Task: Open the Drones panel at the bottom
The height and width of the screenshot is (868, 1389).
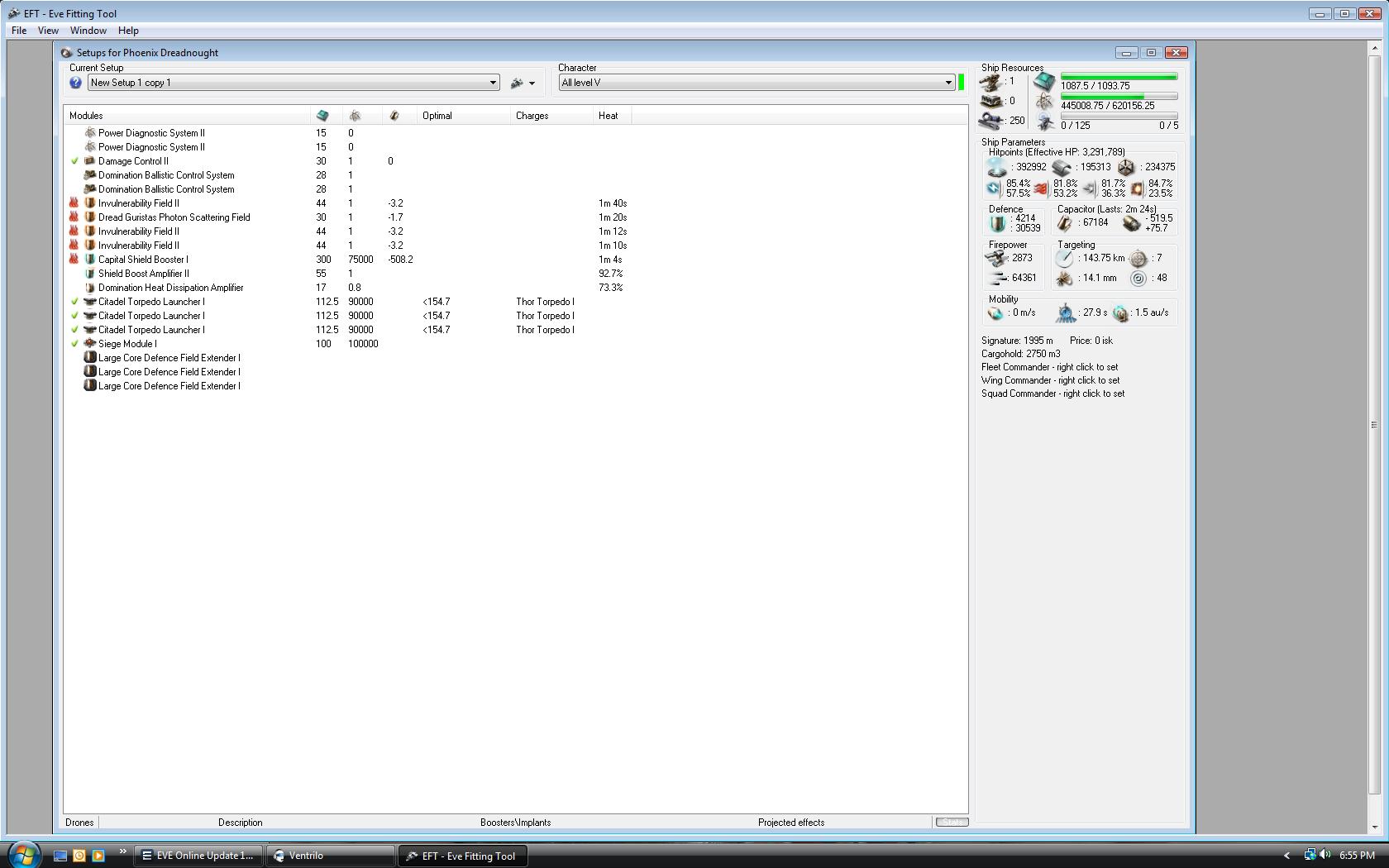Action: (x=80, y=823)
